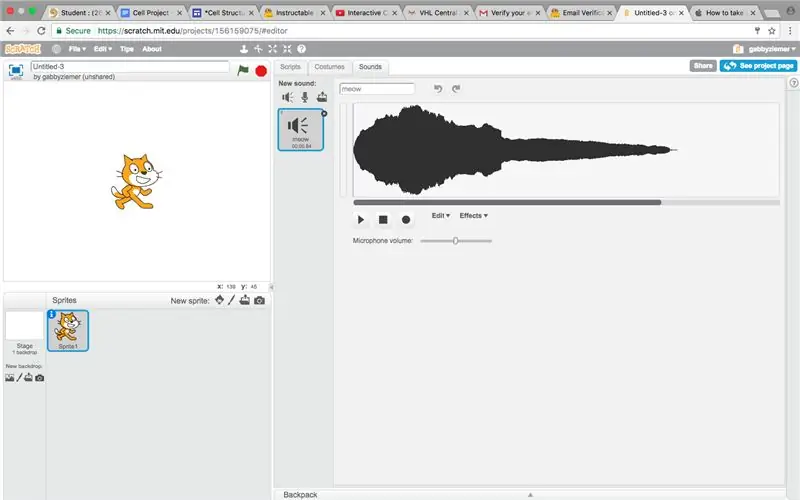
Task: Switch to the Scripts tab
Action: tap(290, 67)
